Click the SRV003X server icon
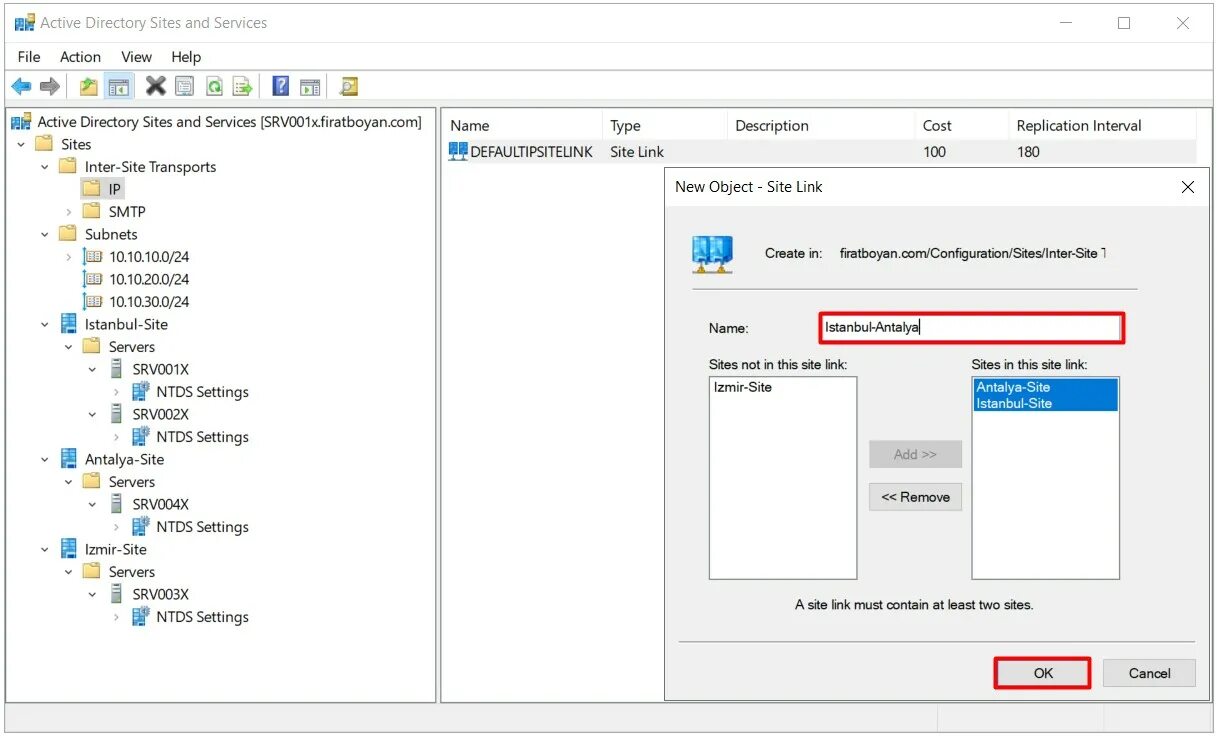 [117, 594]
